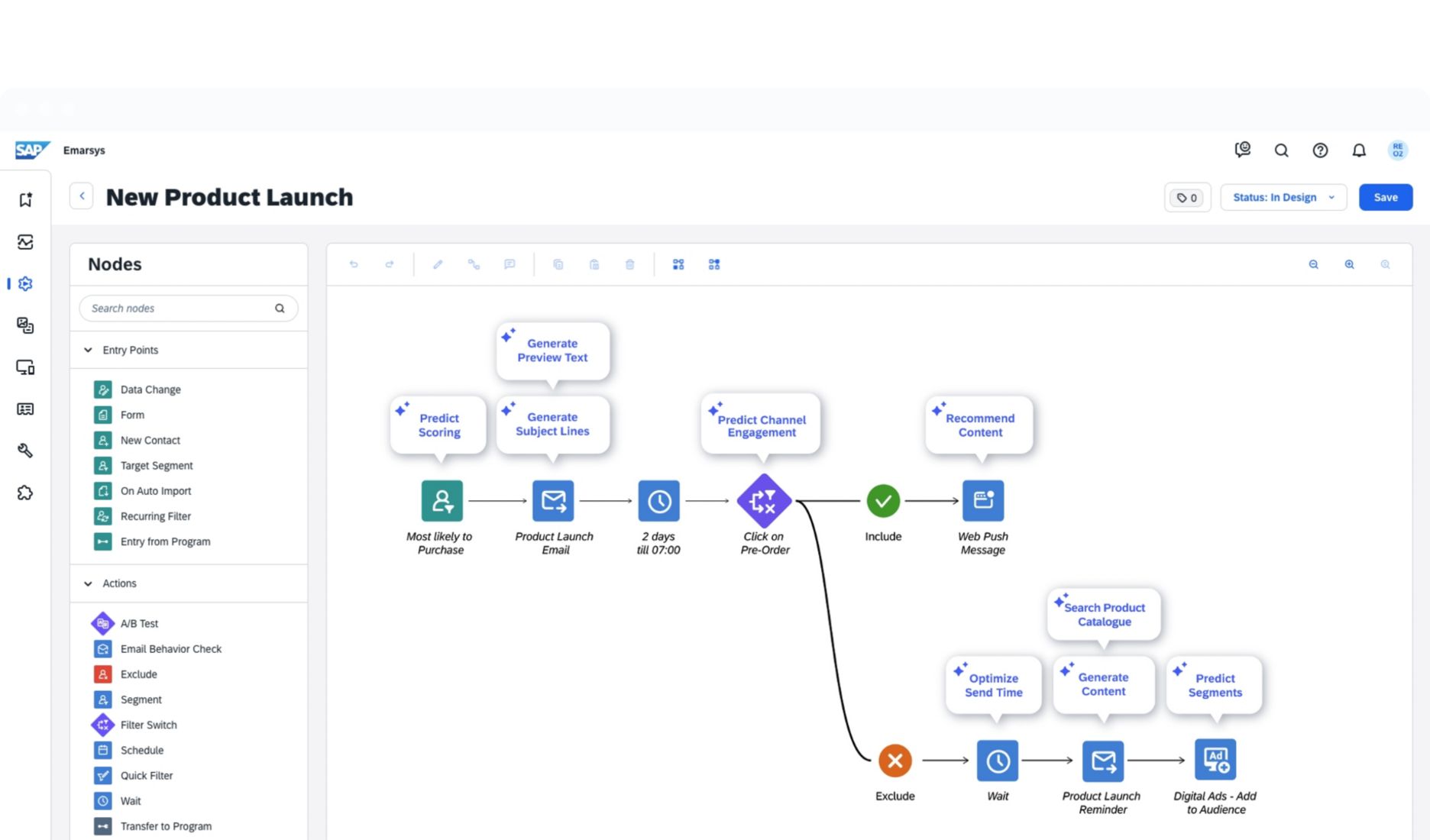Open notifications bell icon
This screenshot has width=1430, height=840.
[1358, 150]
